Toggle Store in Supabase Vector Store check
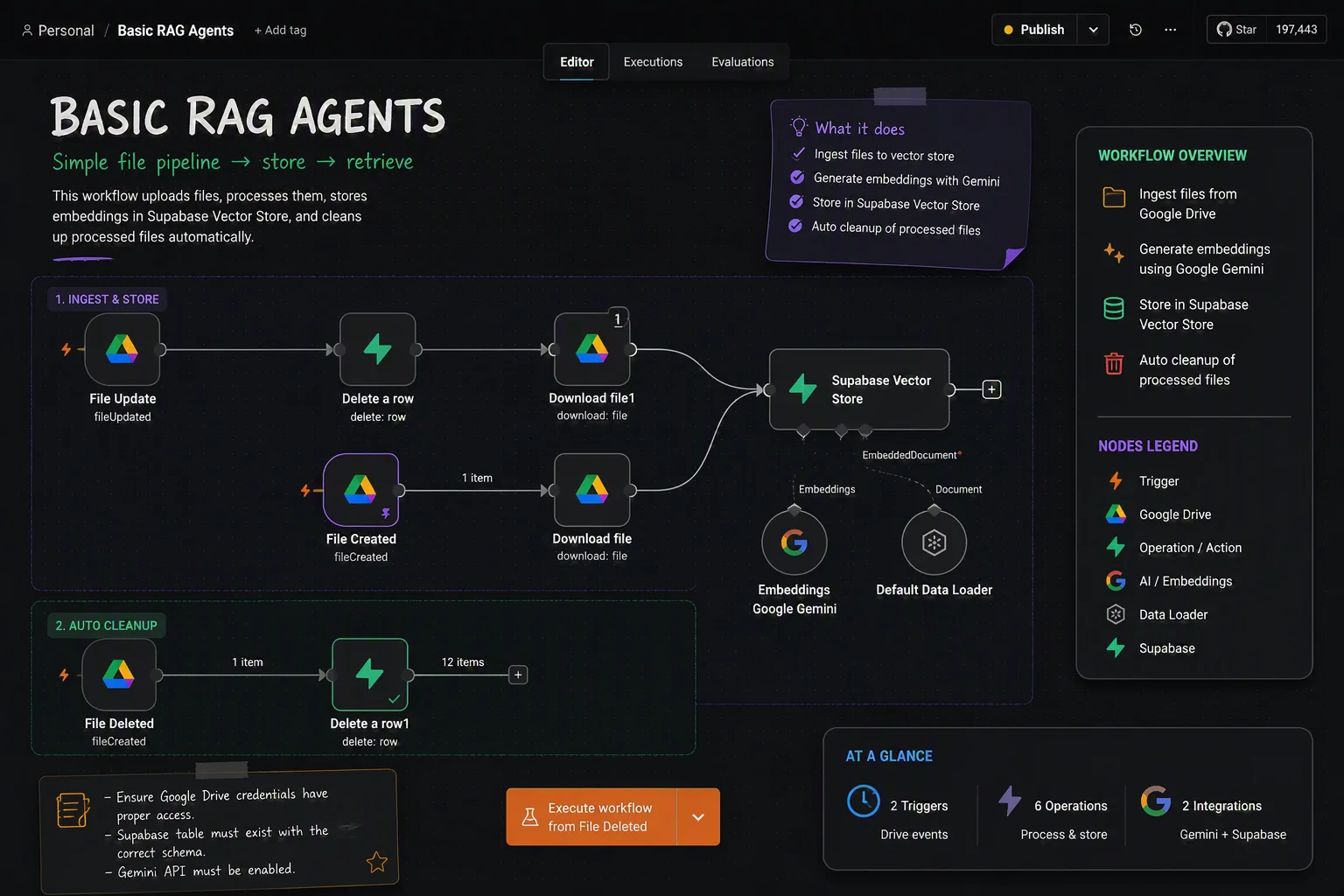Screen dimensions: 1344x896 [796, 201]
